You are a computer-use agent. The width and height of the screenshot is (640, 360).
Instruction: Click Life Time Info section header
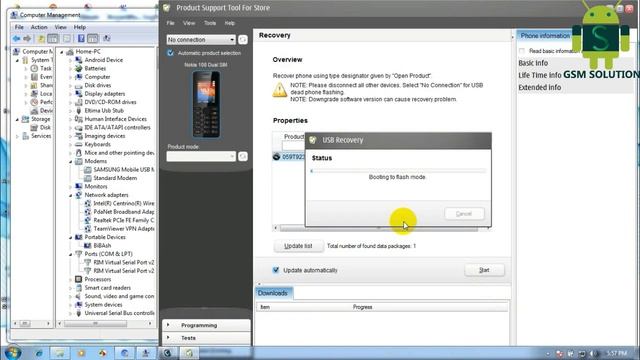point(540,75)
